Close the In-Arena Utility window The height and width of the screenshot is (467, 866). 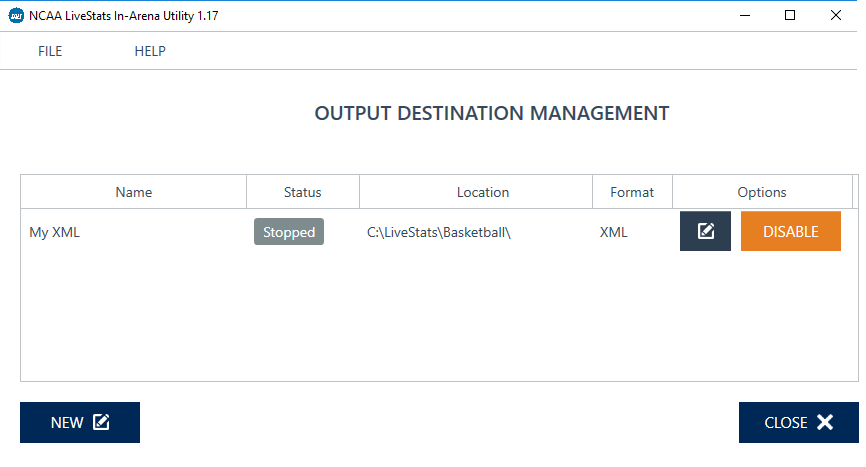click(x=836, y=15)
